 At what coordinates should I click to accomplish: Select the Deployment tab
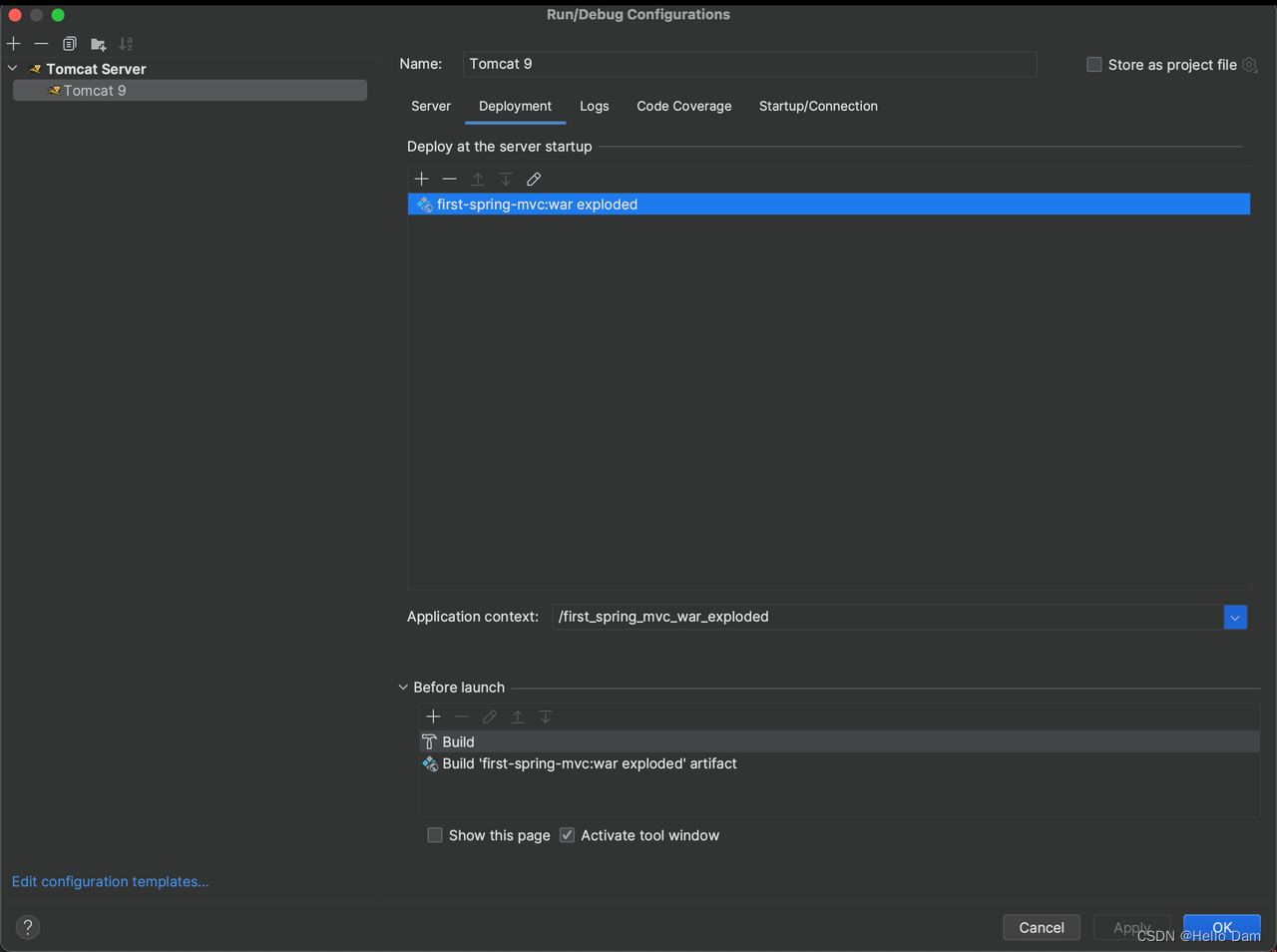[x=515, y=106]
